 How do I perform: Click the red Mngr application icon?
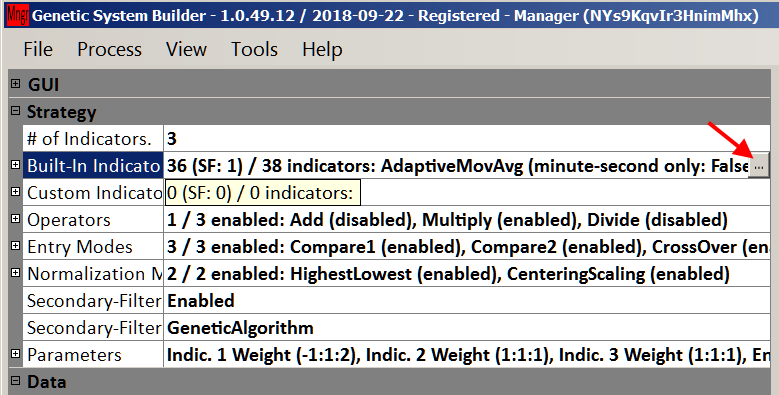[17, 15]
